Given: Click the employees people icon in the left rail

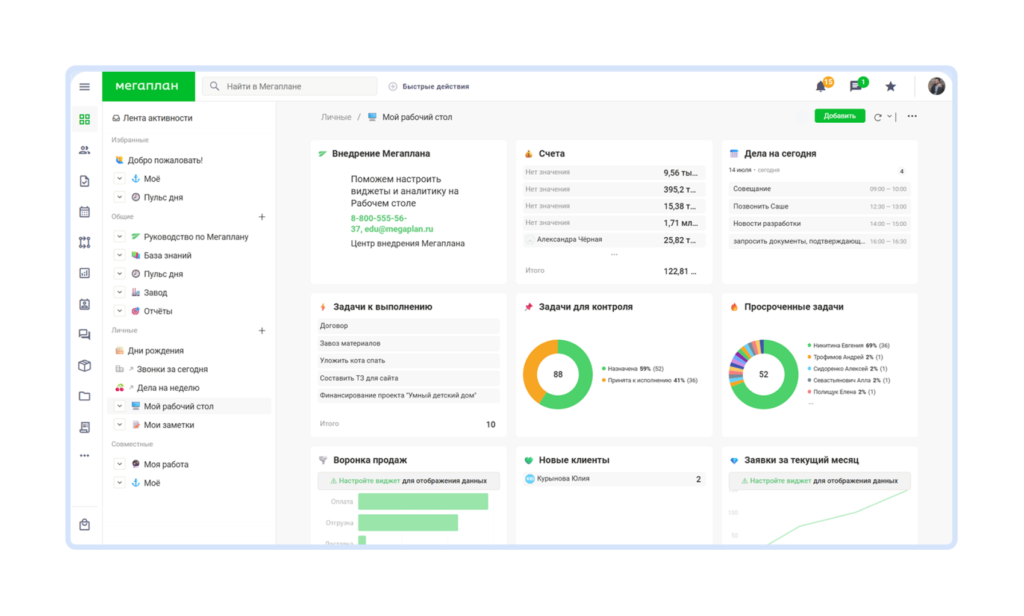Looking at the screenshot, I should pos(84,150).
